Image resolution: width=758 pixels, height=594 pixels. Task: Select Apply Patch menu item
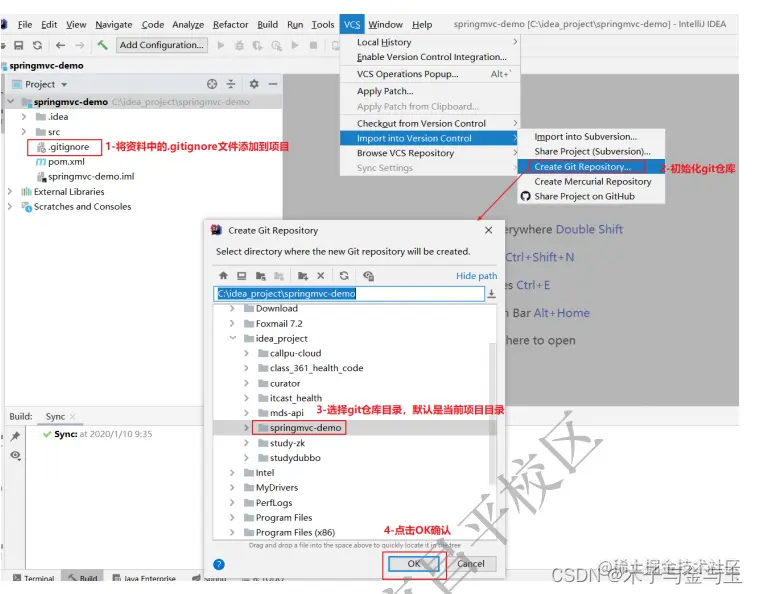(x=429, y=91)
